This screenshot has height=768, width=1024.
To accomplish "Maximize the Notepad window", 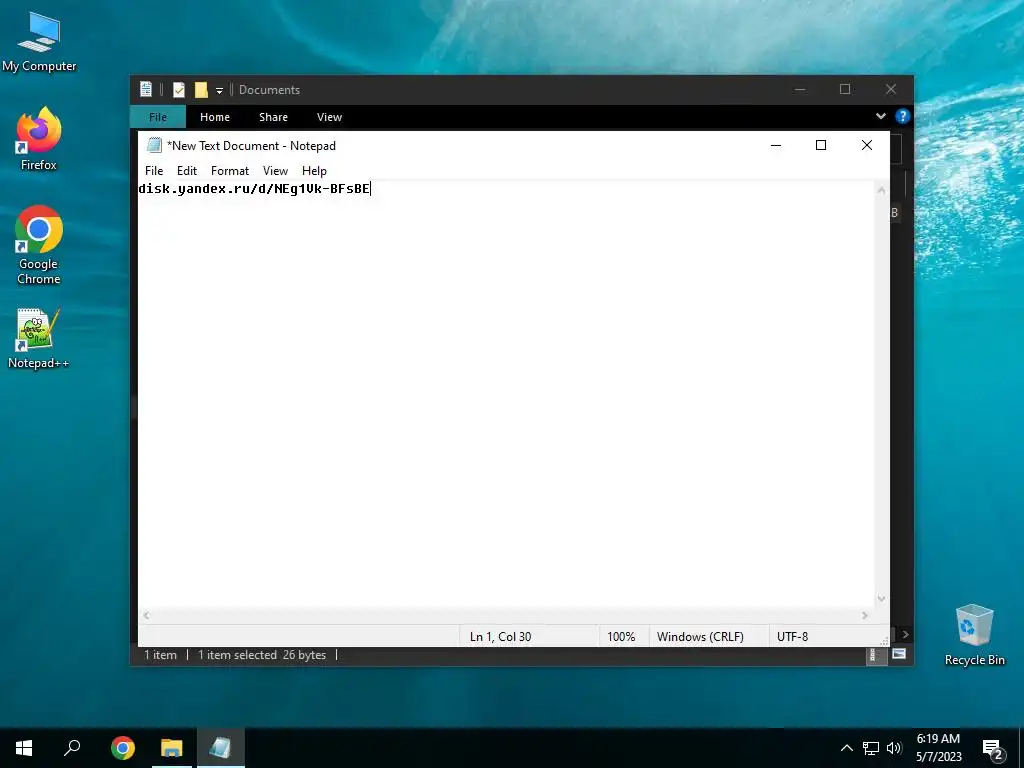I will point(821,145).
